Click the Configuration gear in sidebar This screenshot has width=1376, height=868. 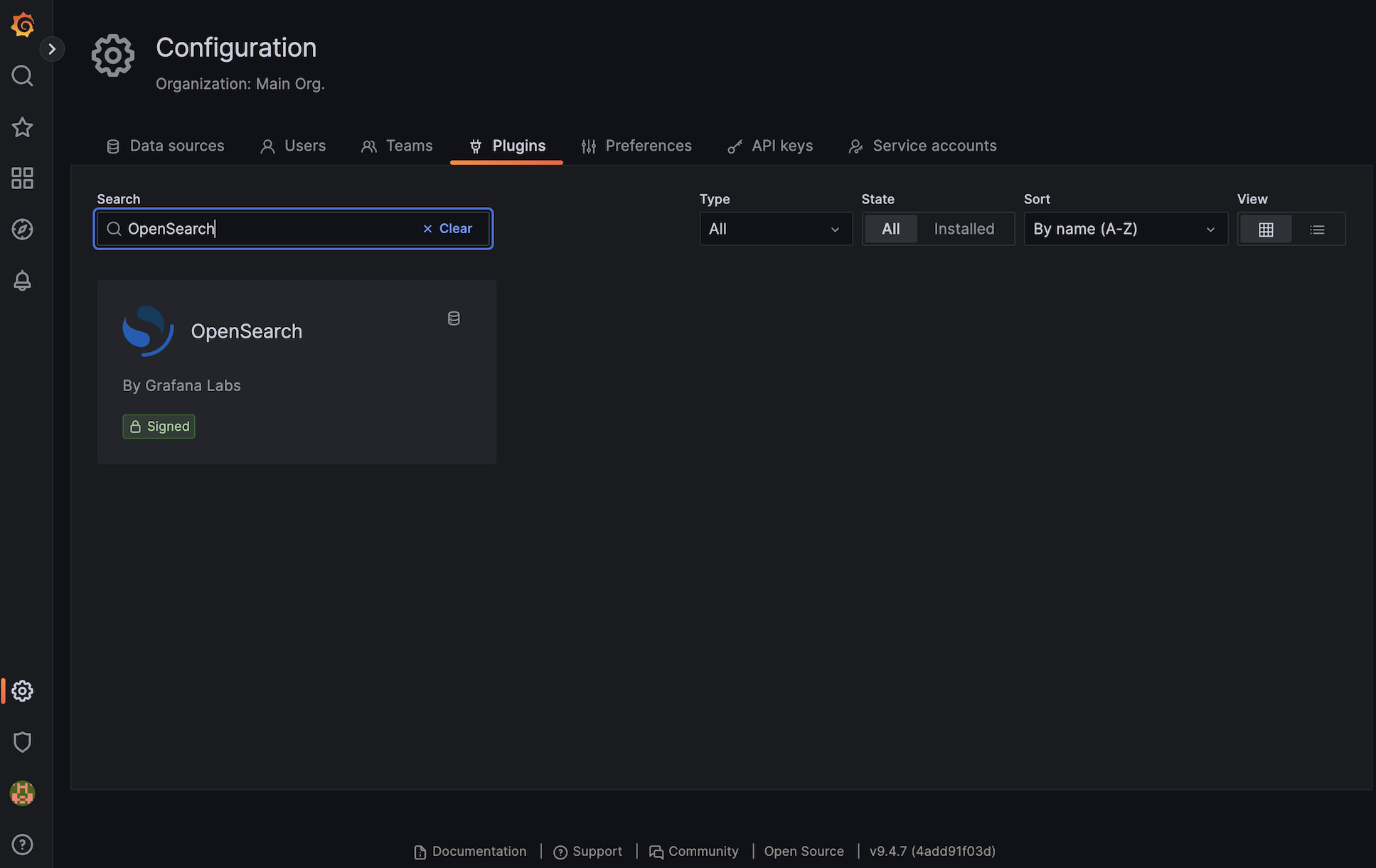[x=23, y=691]
